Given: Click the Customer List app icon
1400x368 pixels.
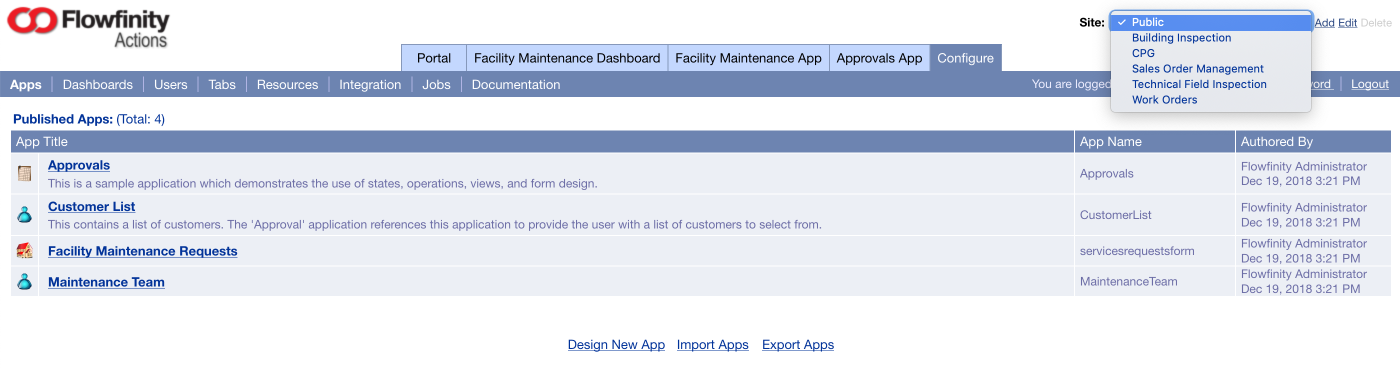Looking at the screenshot, I should pos(25,214).
